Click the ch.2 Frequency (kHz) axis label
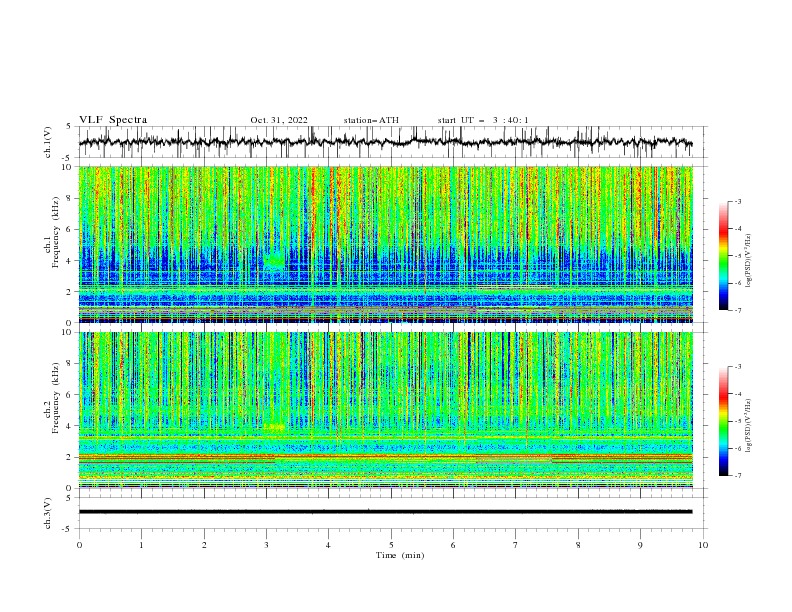 click(x=52, y=398)
